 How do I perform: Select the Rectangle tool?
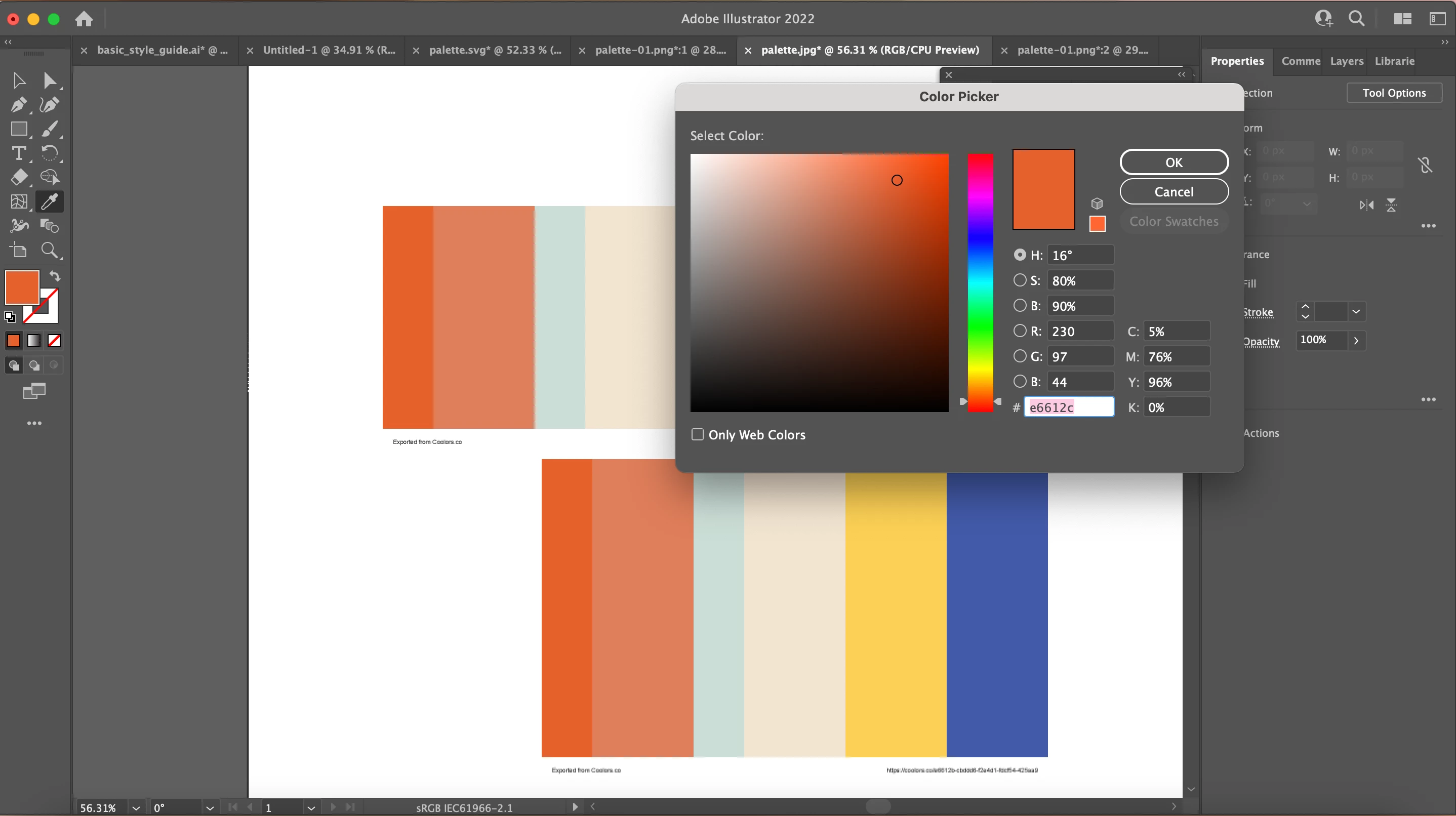click(18, 129)
